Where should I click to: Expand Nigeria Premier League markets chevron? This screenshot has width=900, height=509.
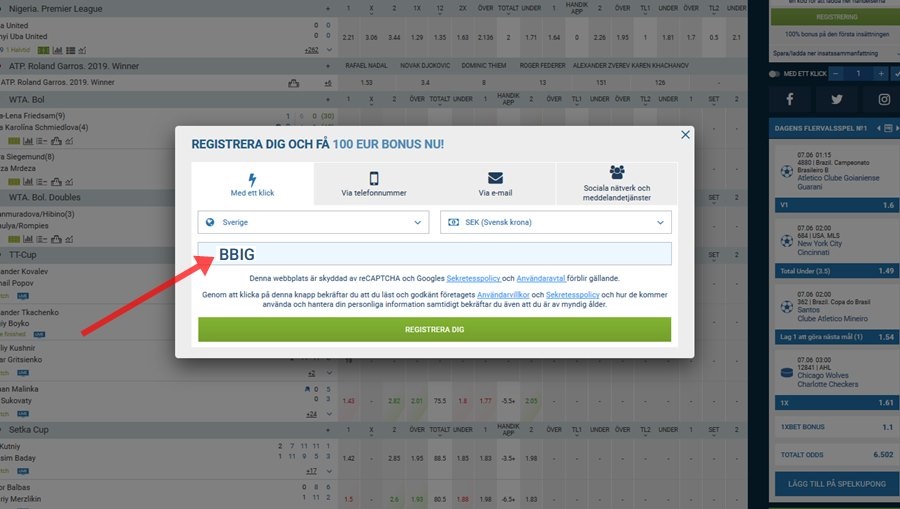coord(329,50)
